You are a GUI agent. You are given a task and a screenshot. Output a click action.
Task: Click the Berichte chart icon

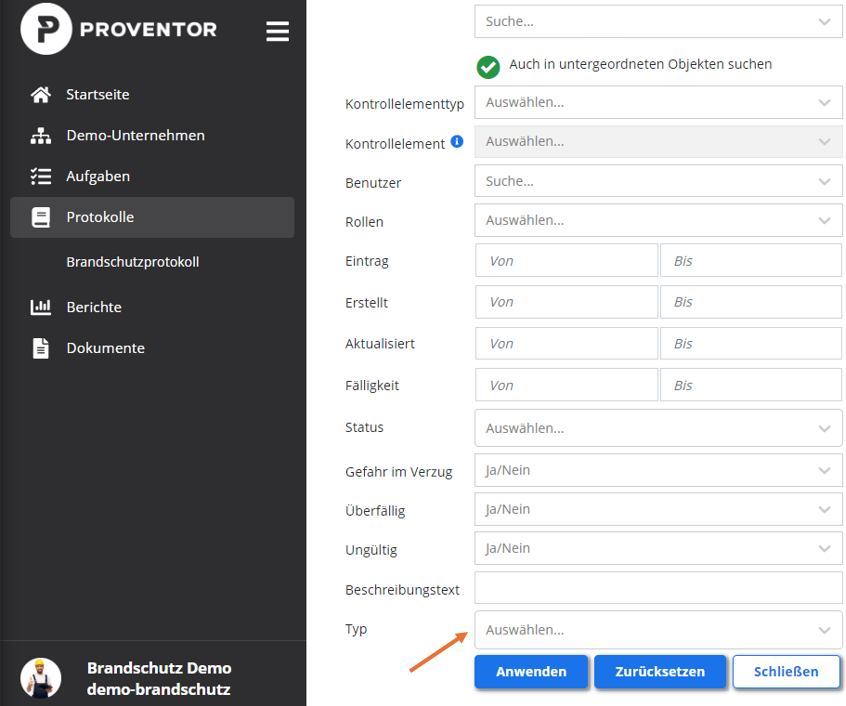[x=41, y=307]
